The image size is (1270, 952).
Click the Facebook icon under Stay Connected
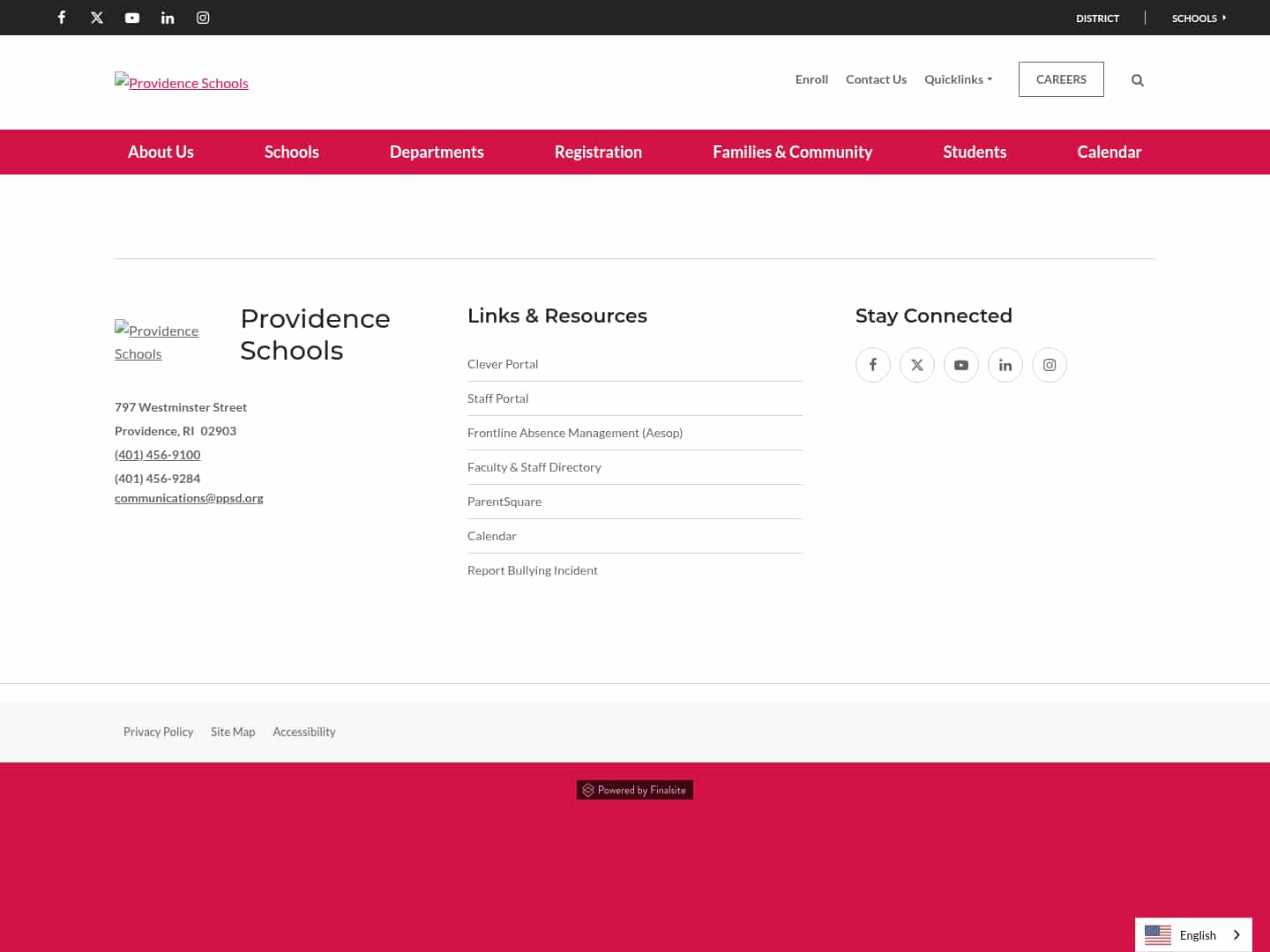pyautogui.click(x=872, y=364)
